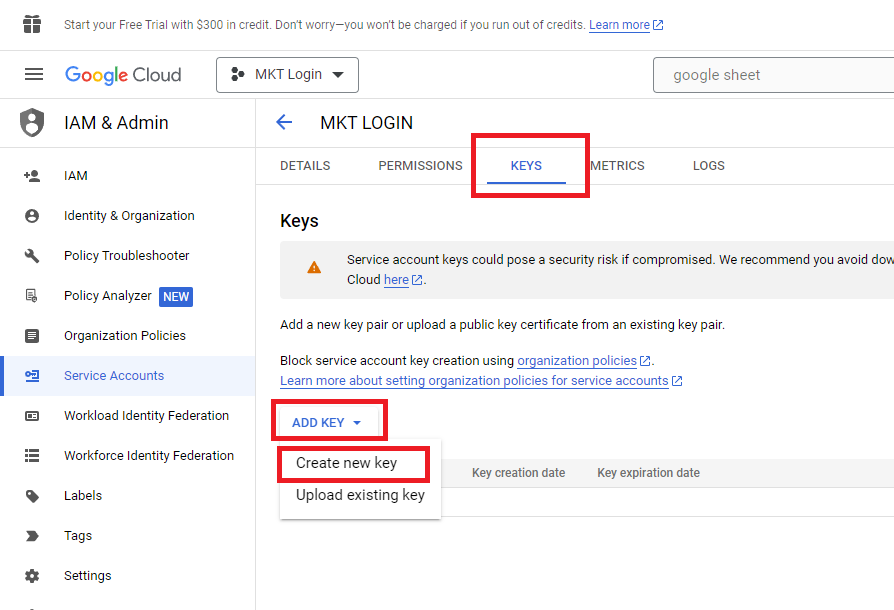Click the NEW badge beside Policy Analyzer

pyautogui.click(x=176, y=296)
